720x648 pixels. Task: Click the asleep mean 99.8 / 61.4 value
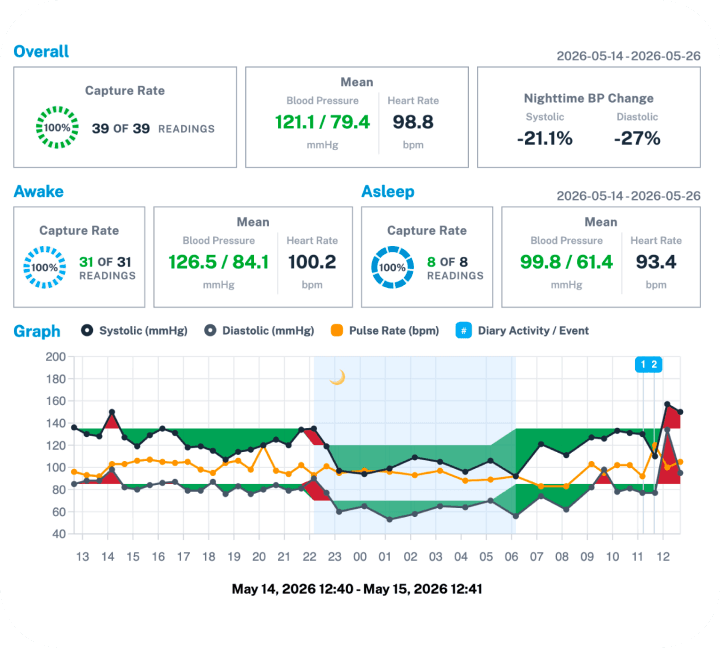click(x=566, y=262)
